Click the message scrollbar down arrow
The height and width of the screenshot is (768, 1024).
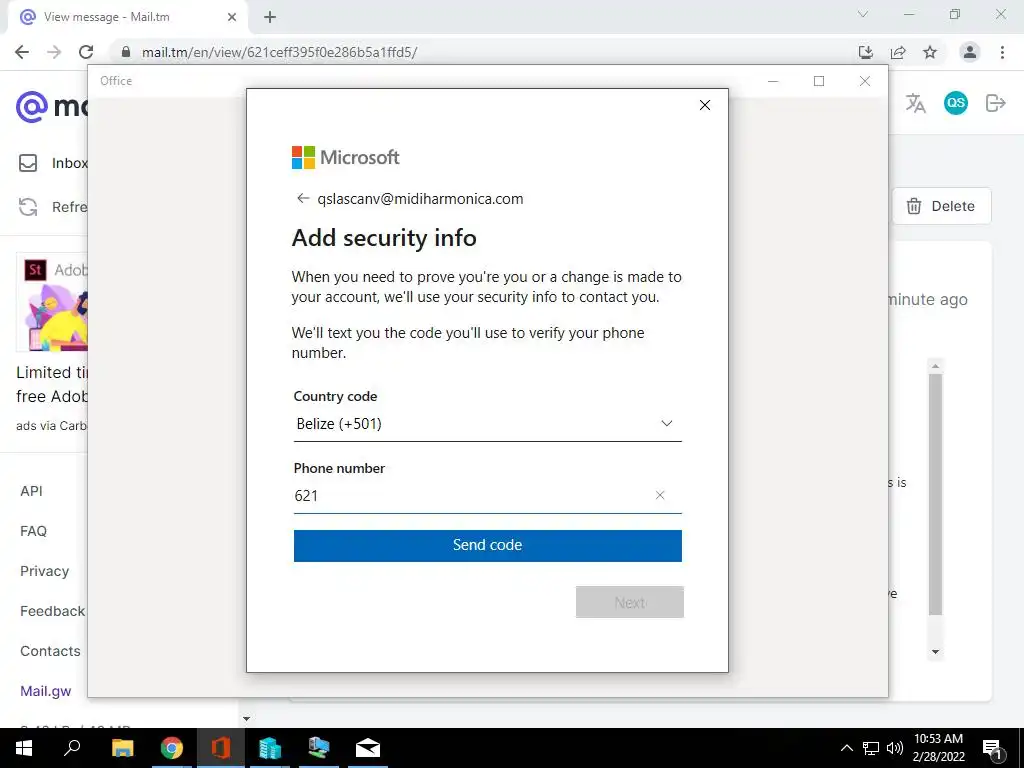(x=935, y=652)
